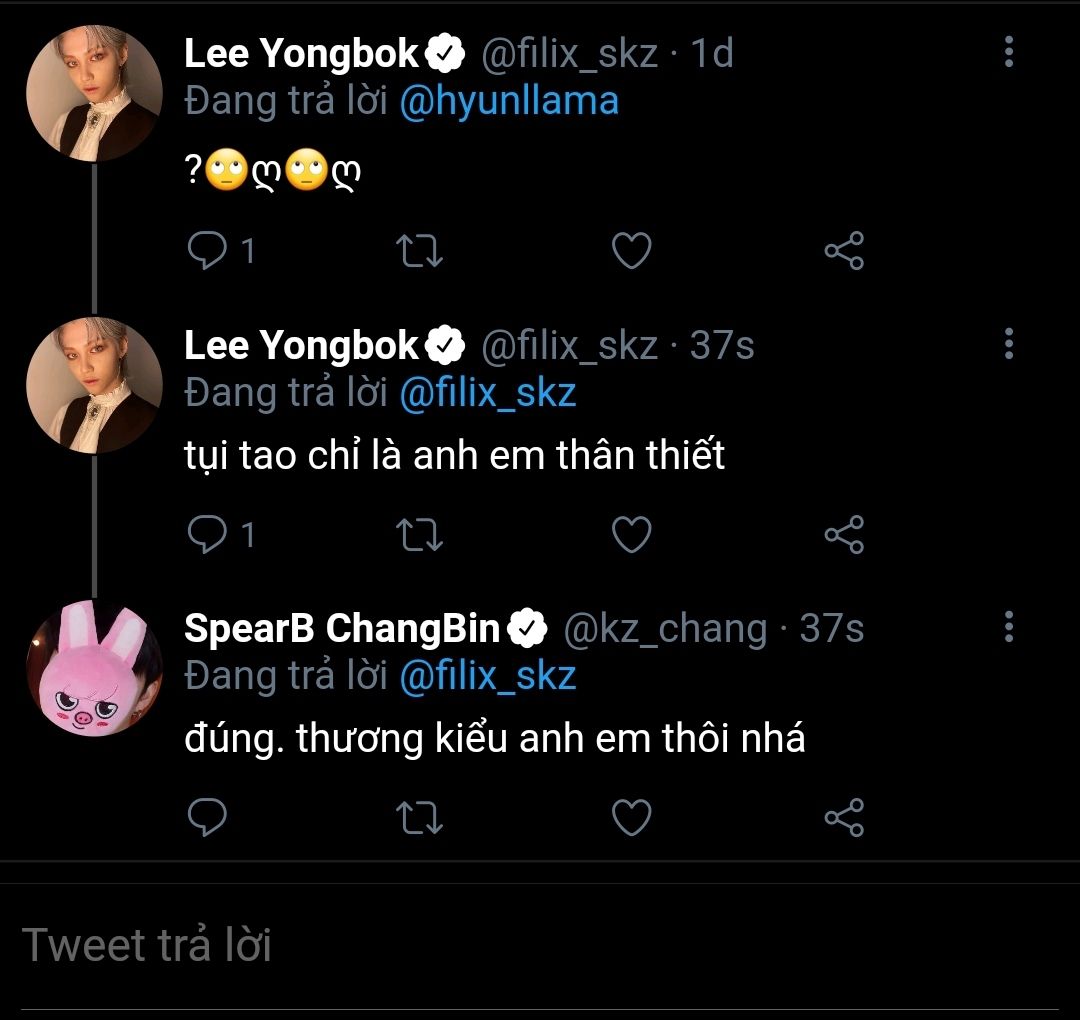Screen dimensions: 1080x1020
Task: Open the @hyunllama profile link
Action: 508,101
